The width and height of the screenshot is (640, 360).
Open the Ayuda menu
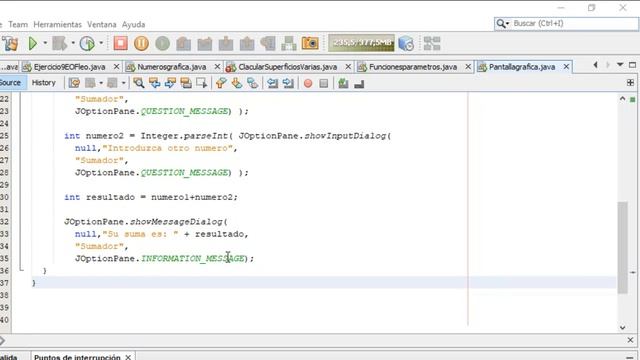[133, 24]
